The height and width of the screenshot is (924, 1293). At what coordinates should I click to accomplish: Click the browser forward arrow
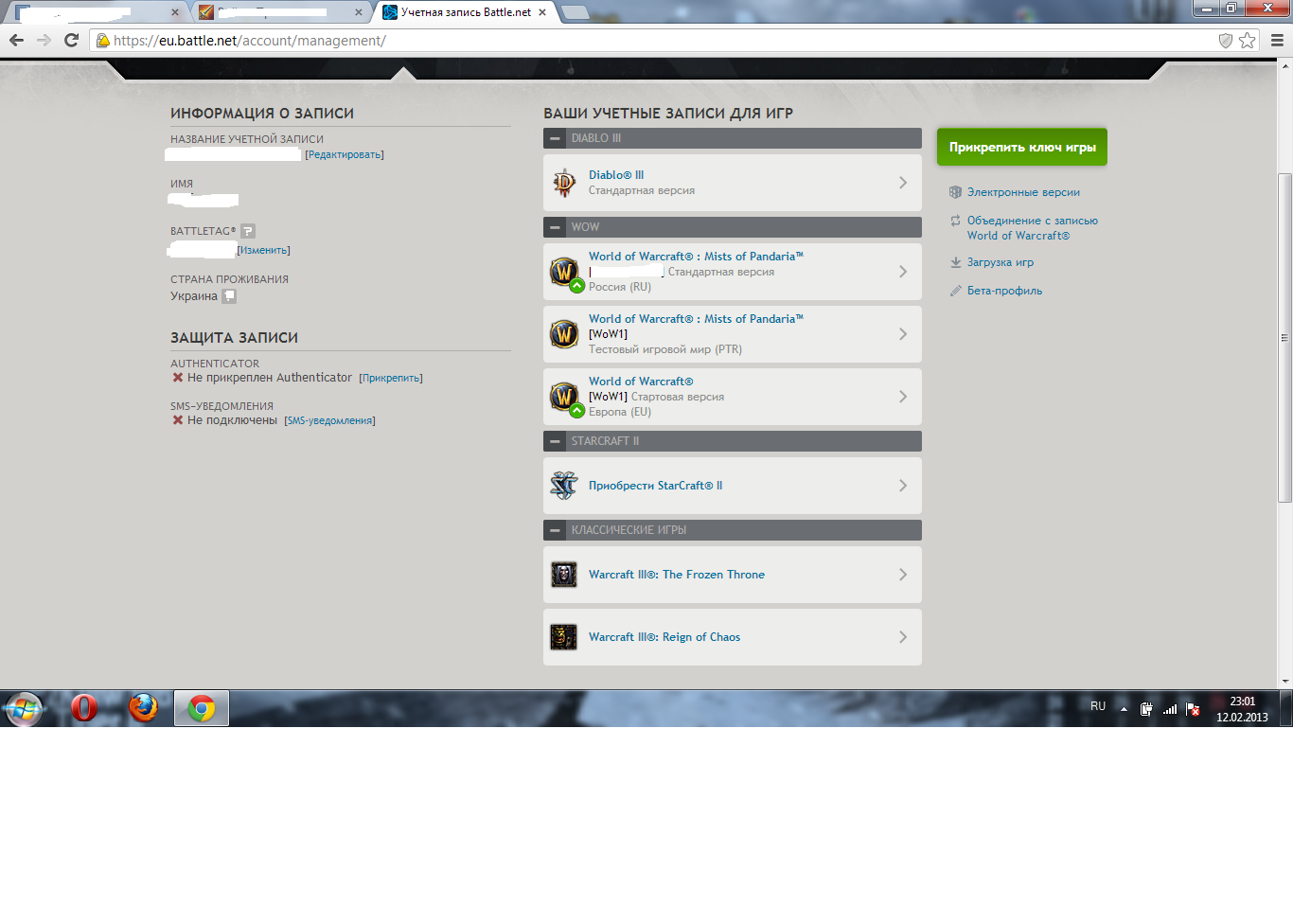(44, 41)
